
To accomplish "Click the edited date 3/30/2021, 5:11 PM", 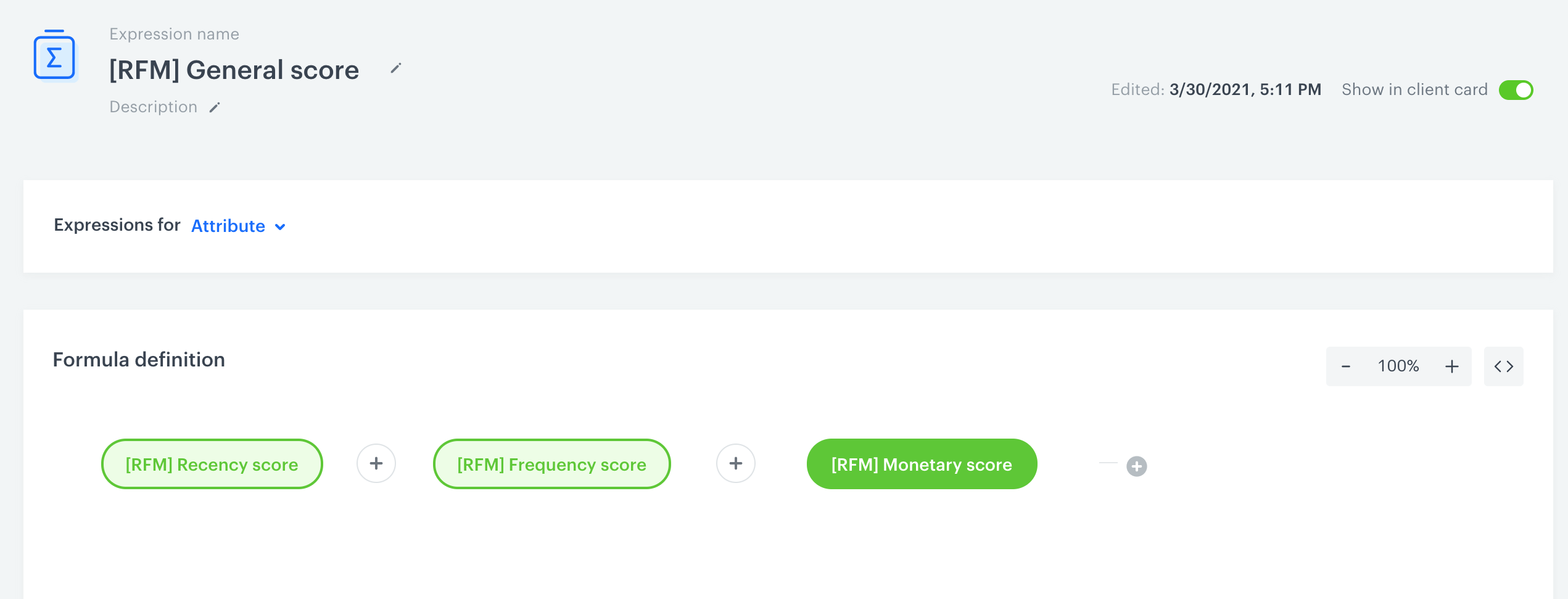I will (1245, 90).
